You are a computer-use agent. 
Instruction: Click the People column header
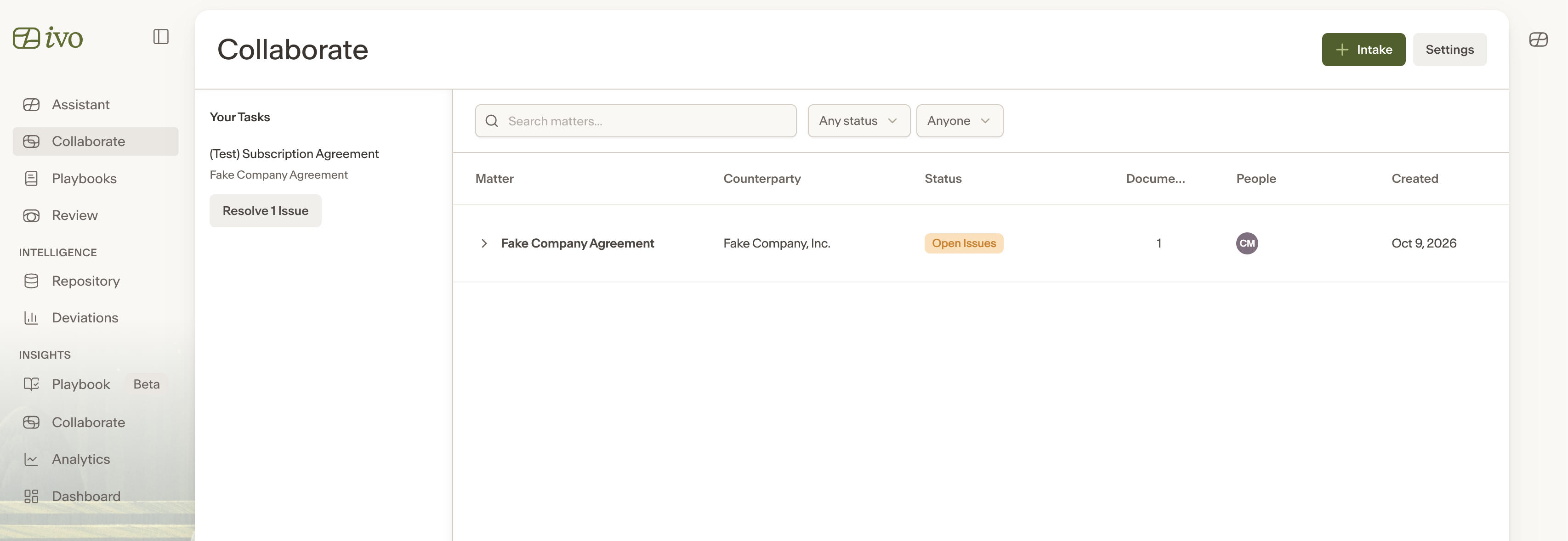click(x=1256, y=179)
